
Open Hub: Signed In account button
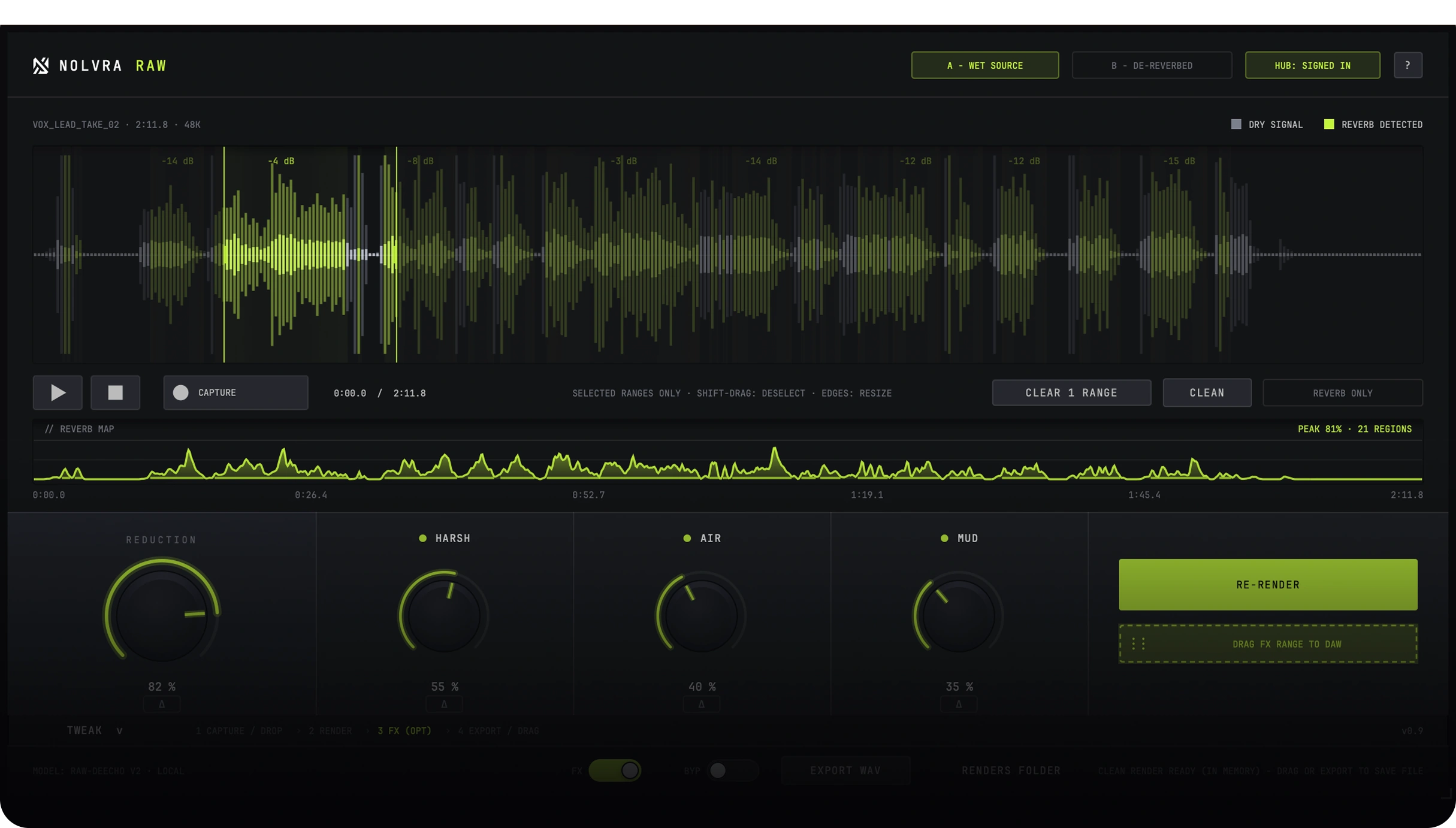tap(1312, 65)
